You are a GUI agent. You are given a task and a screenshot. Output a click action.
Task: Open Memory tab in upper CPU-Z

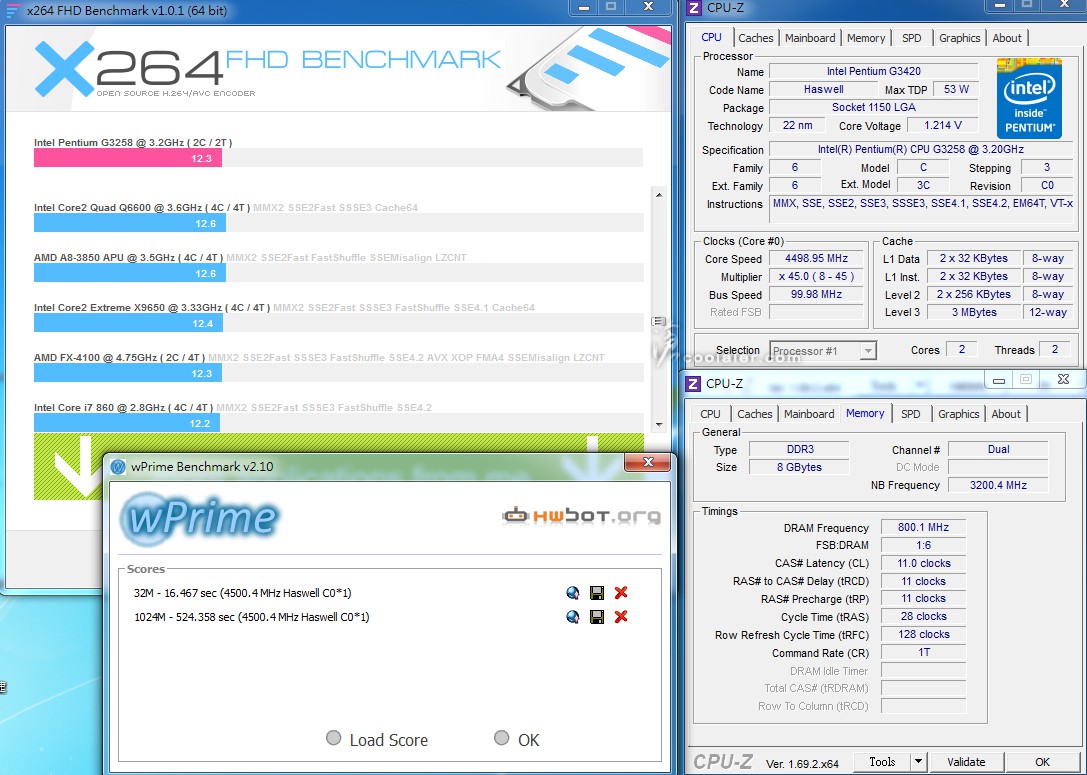click(866, 38)
